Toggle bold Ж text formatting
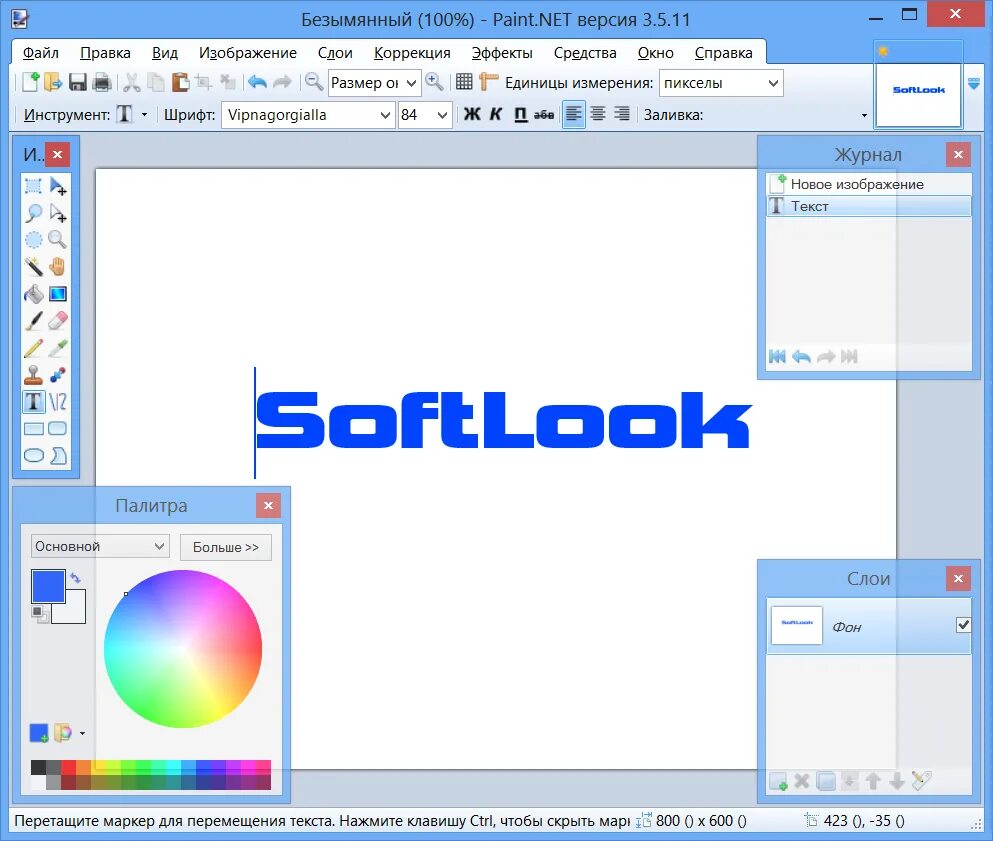993x841 pixels. tap(472, 114)
